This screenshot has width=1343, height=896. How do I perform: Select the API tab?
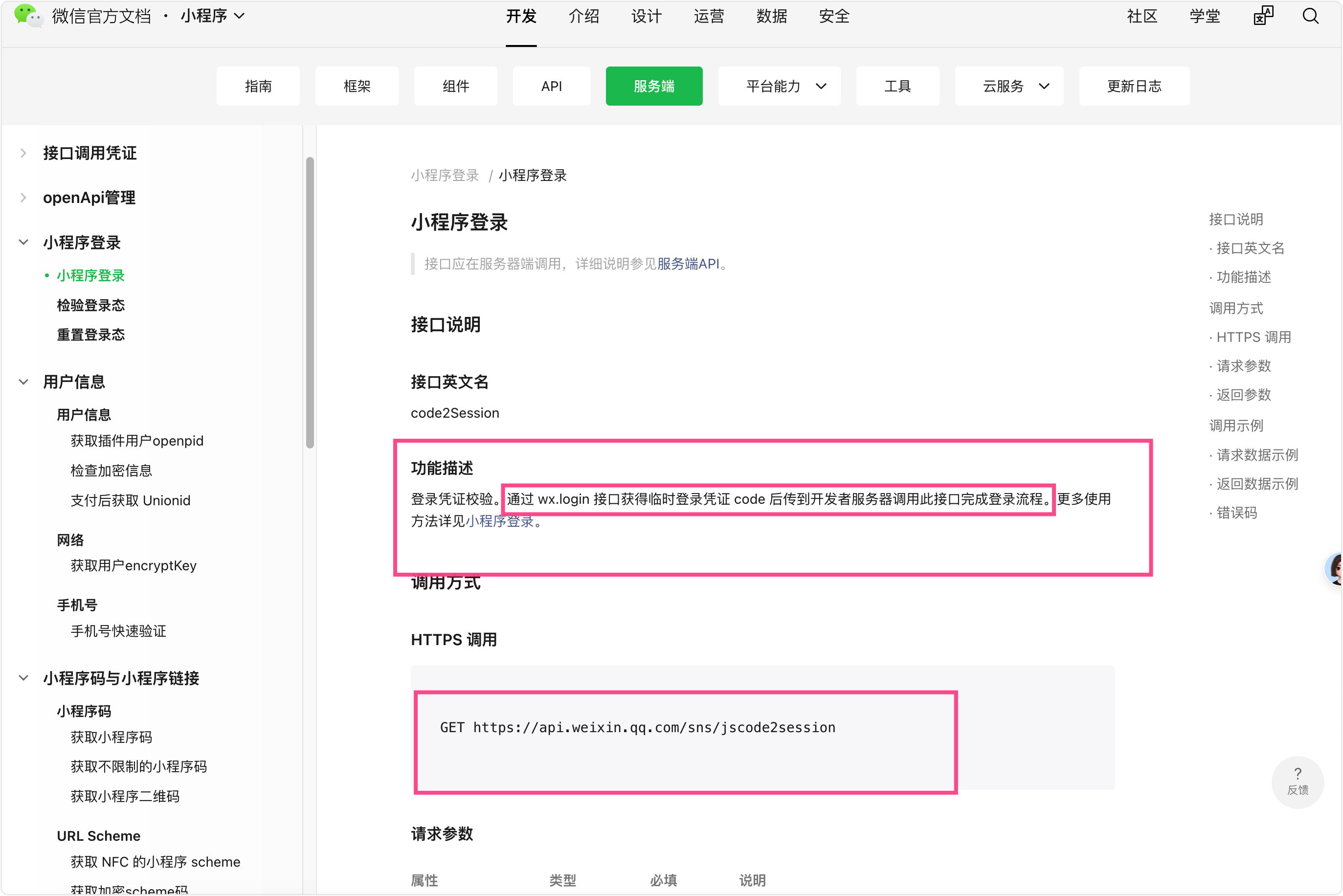[x=551, y=86]
